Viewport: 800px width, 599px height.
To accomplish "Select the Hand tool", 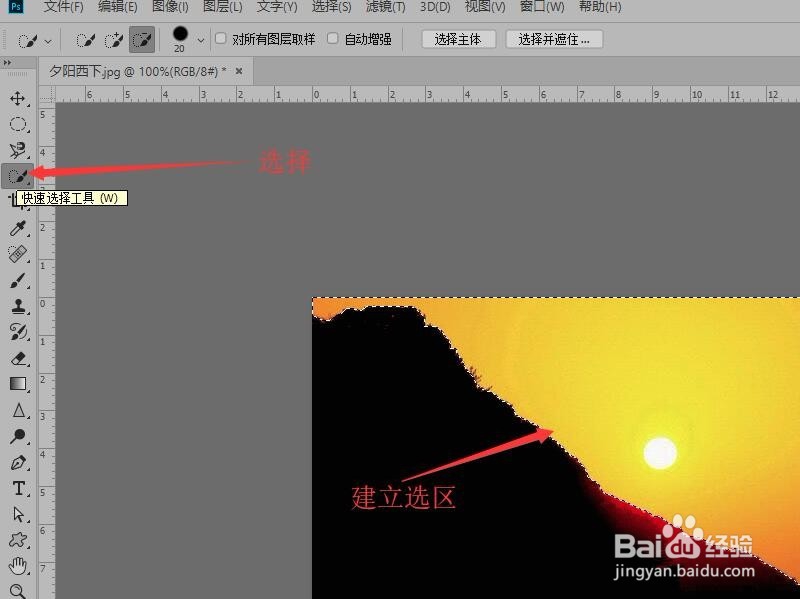I will click(18, 566).
